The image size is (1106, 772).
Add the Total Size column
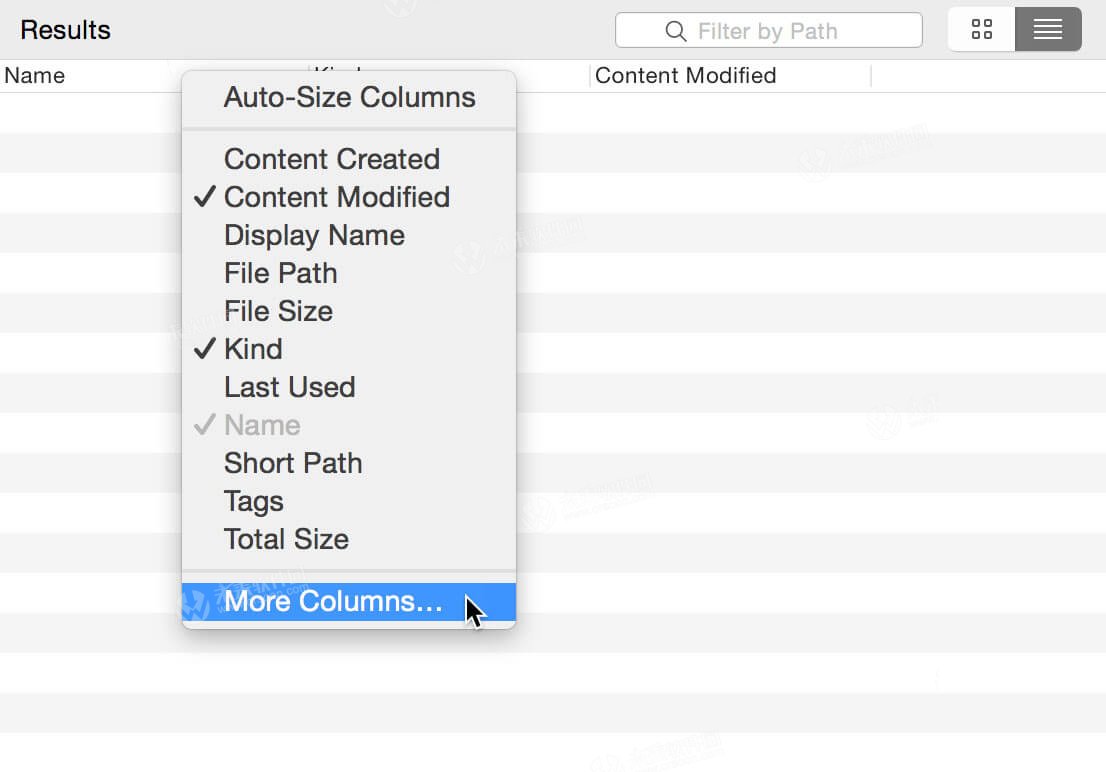(x=286, y=539)
